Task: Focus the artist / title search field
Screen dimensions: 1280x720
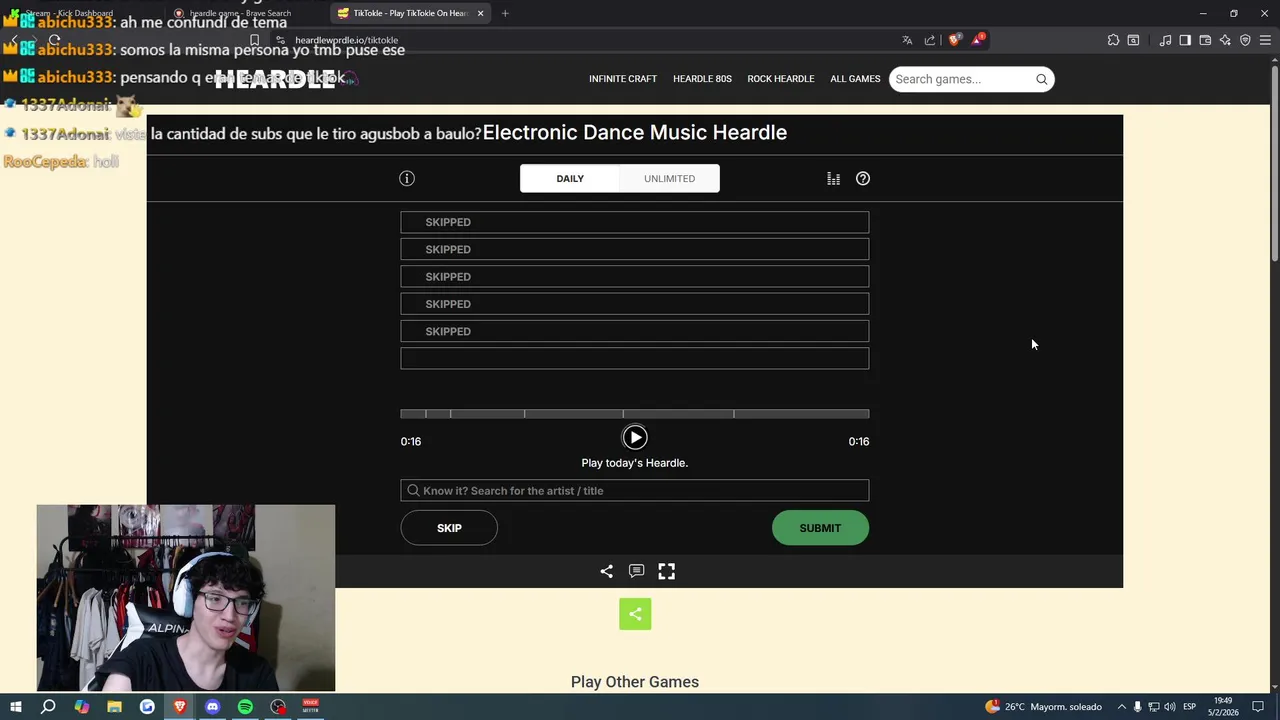Action: pos(635,490)
